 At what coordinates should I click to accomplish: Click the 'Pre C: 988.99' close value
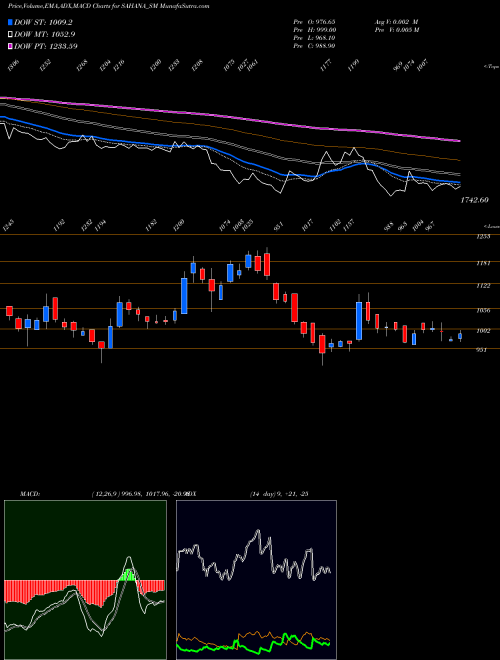pyautogui.click(x=314, y=45)
